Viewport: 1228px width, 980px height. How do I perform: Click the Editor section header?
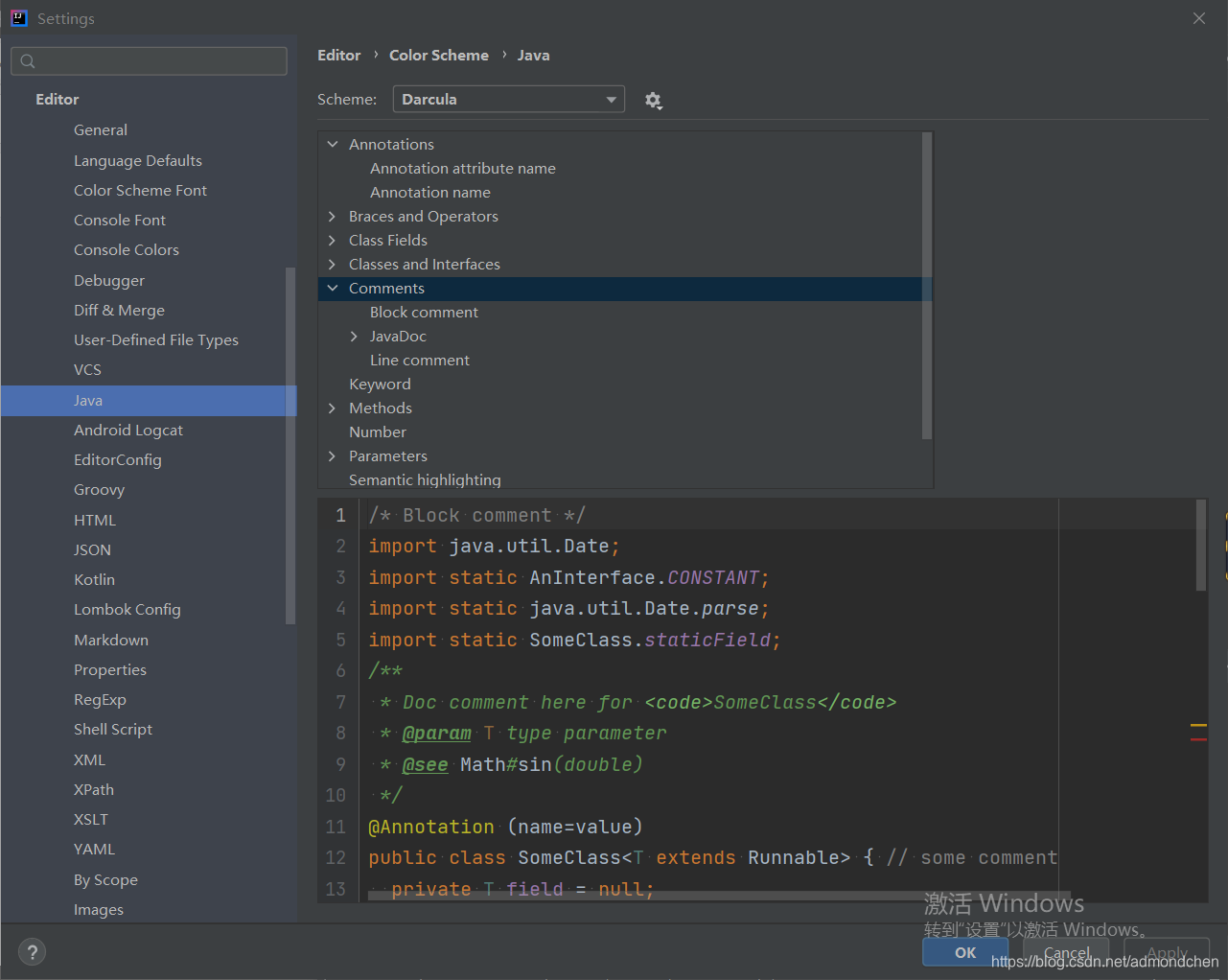click(x=58, y=99)
